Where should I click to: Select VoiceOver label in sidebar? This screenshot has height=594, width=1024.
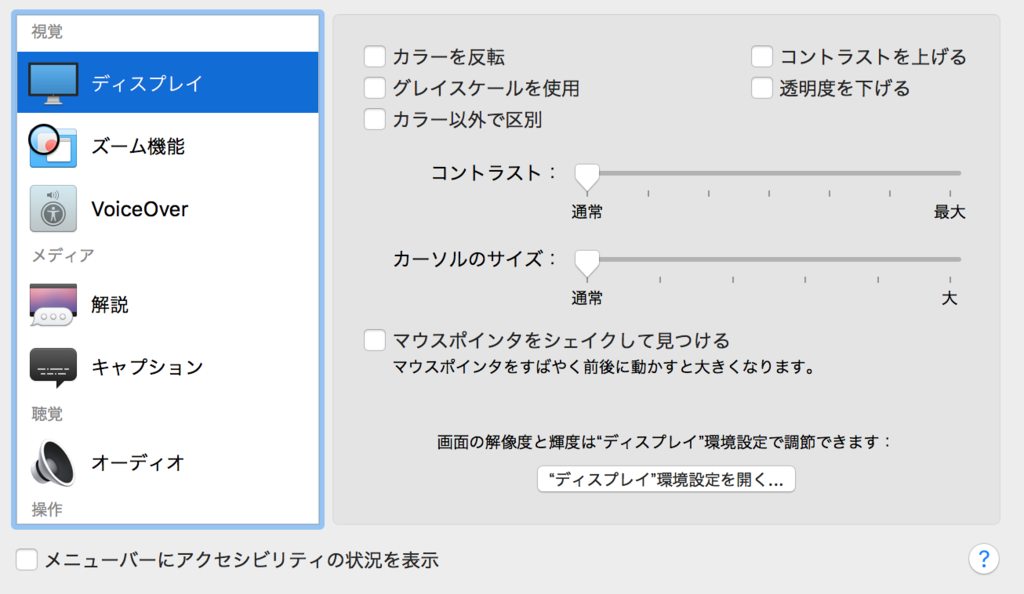140,209
